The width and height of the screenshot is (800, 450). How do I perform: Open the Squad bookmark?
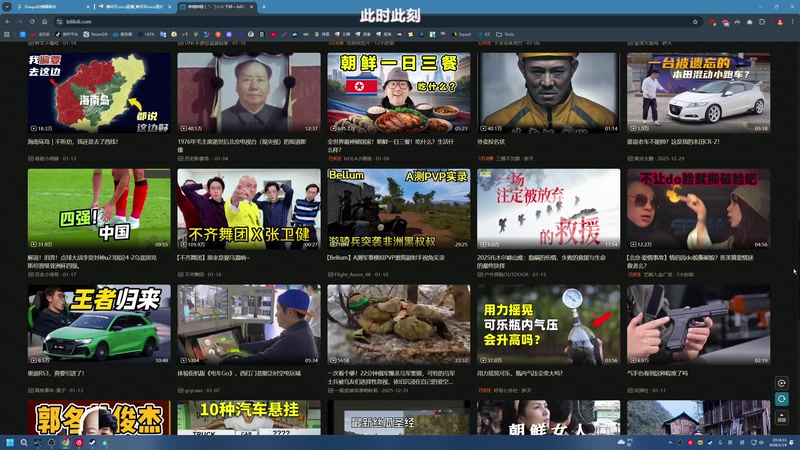coord(461,34)
